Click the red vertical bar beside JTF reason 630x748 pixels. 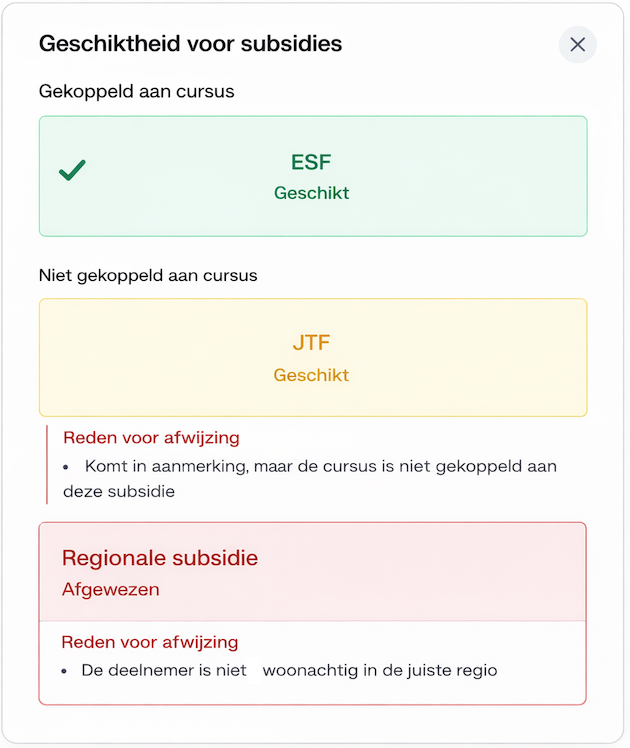tap(47, 465)
